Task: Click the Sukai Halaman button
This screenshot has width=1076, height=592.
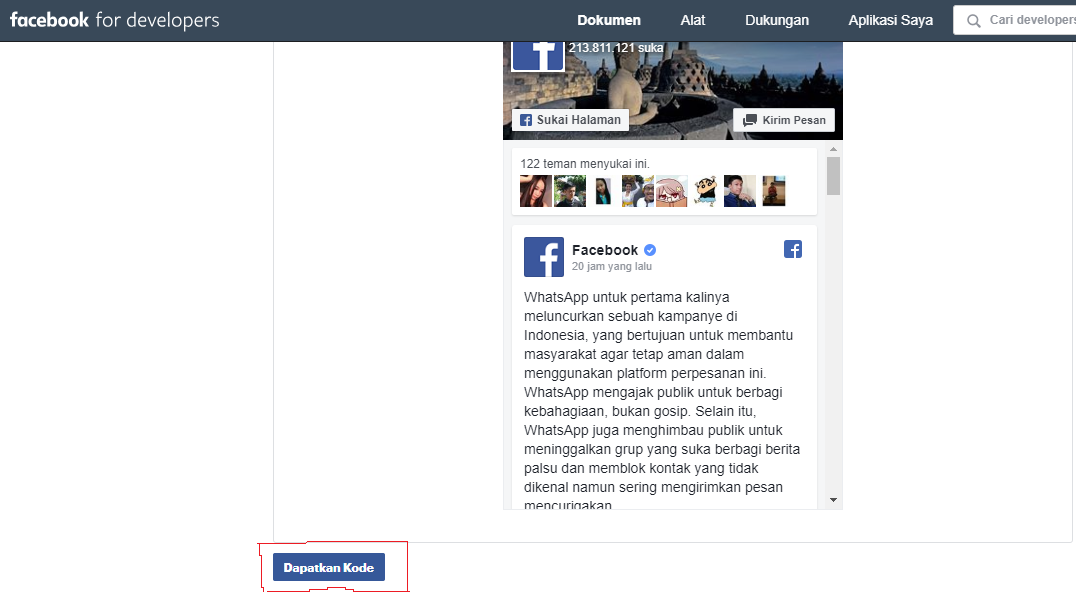Action: 570,119
